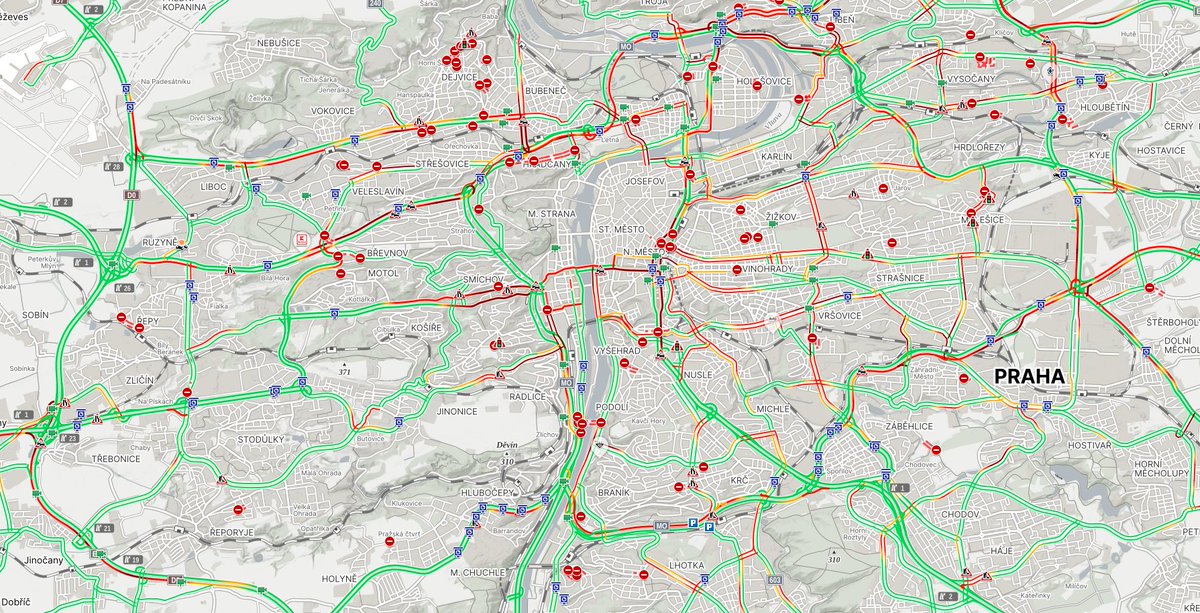Select the ST. MĚSTO label
This screenshot has height=613, width=1200.
(622, 229)
